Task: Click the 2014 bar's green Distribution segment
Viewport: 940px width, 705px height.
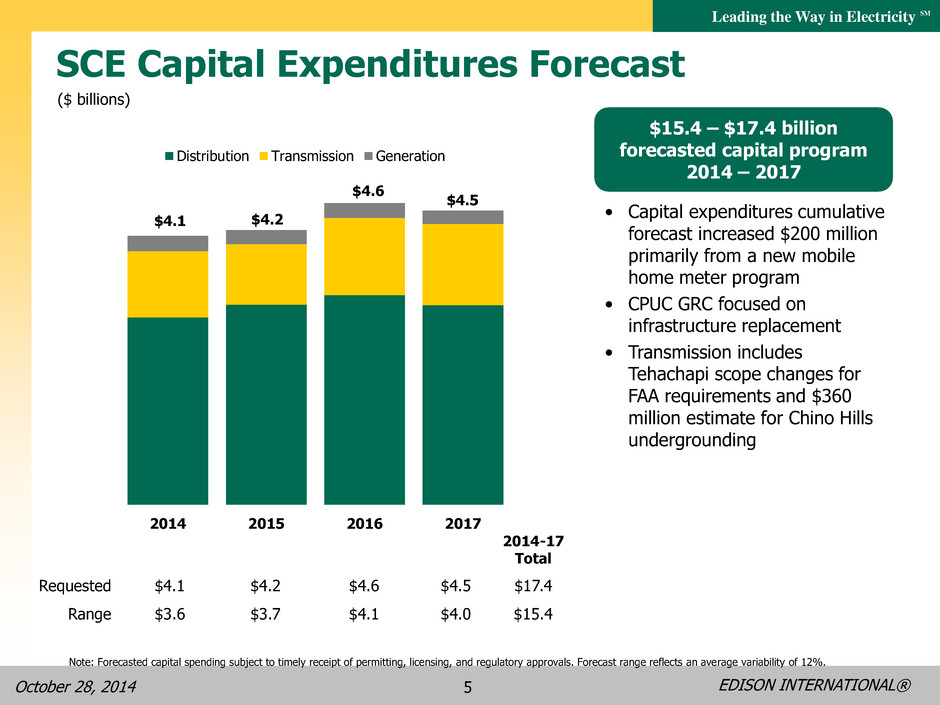Action: click(x=168, y=411)
